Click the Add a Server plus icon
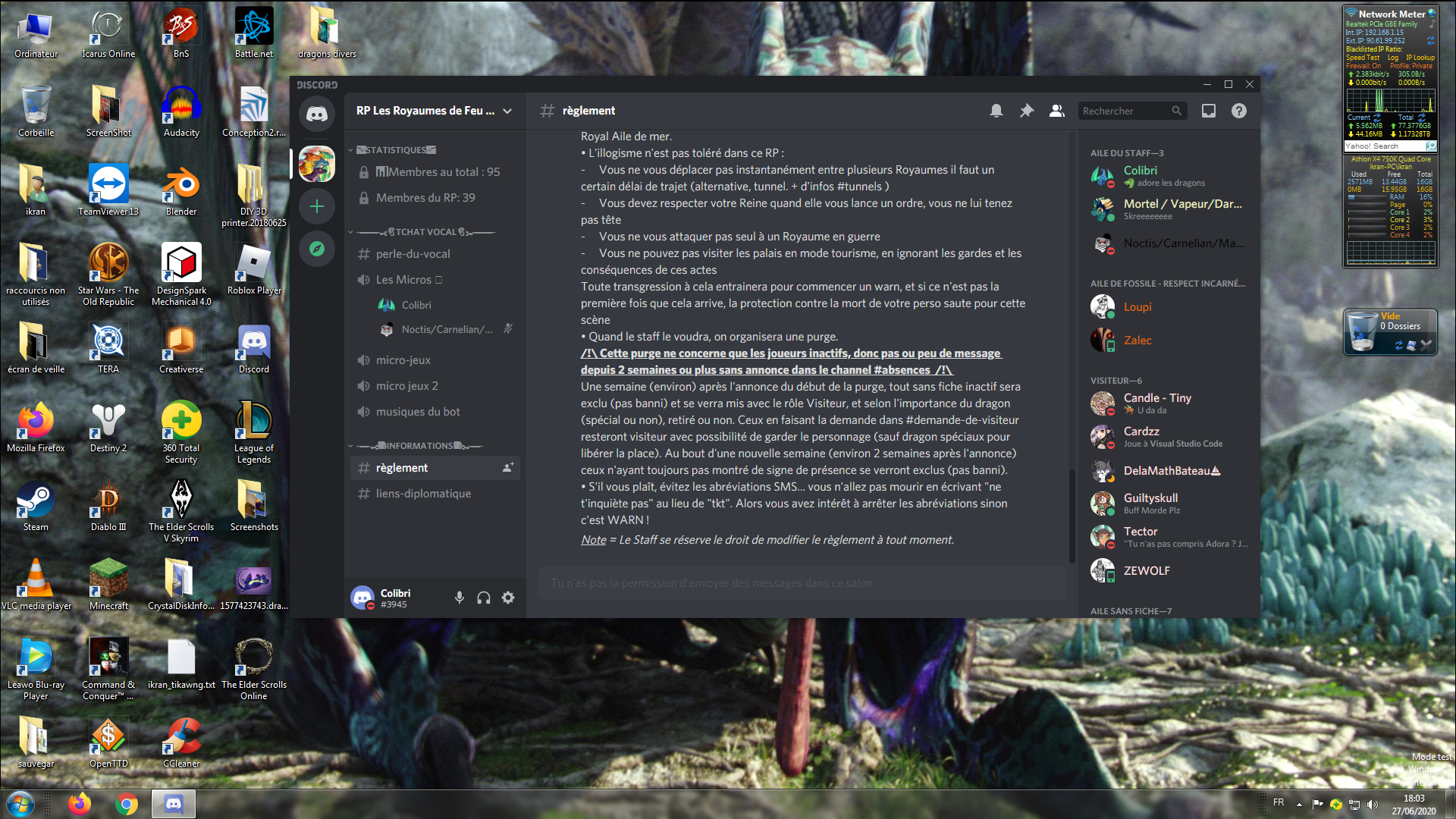Viewport: 1456px width, 819px height. 317,206
